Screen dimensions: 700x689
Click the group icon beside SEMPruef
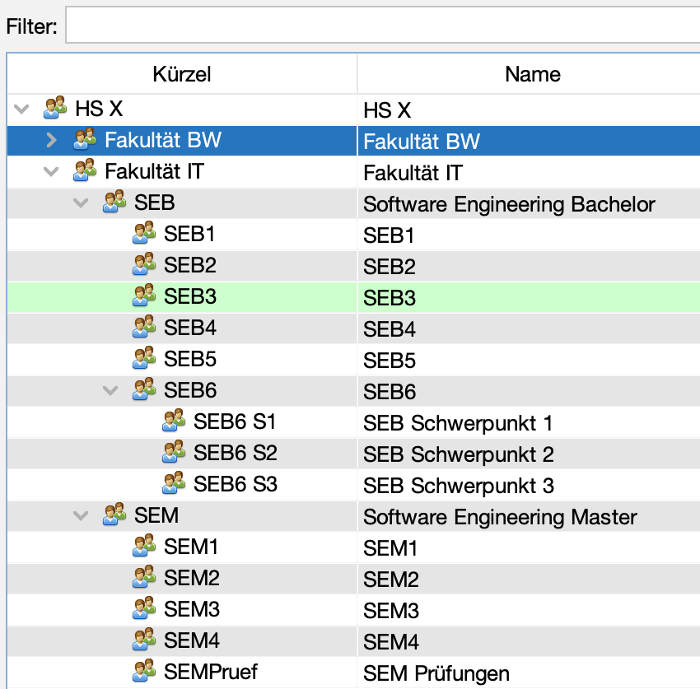pos(145,671)
